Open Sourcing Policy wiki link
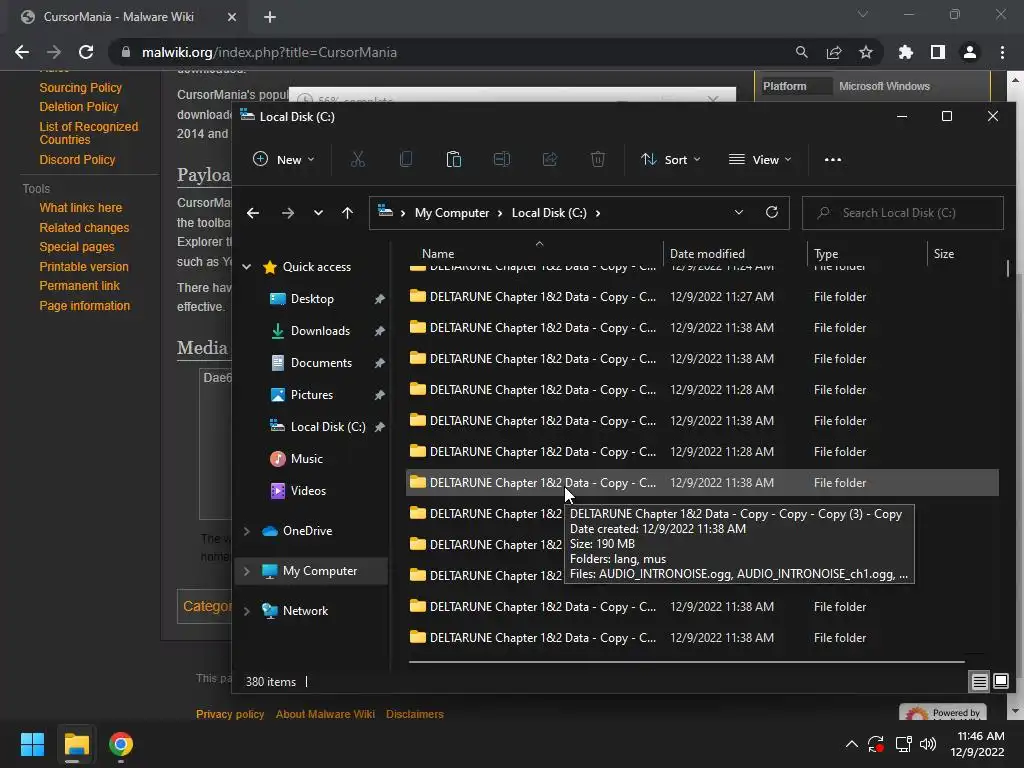The image size is (1024, 768). pyautogui.click(x=80, y=88)
